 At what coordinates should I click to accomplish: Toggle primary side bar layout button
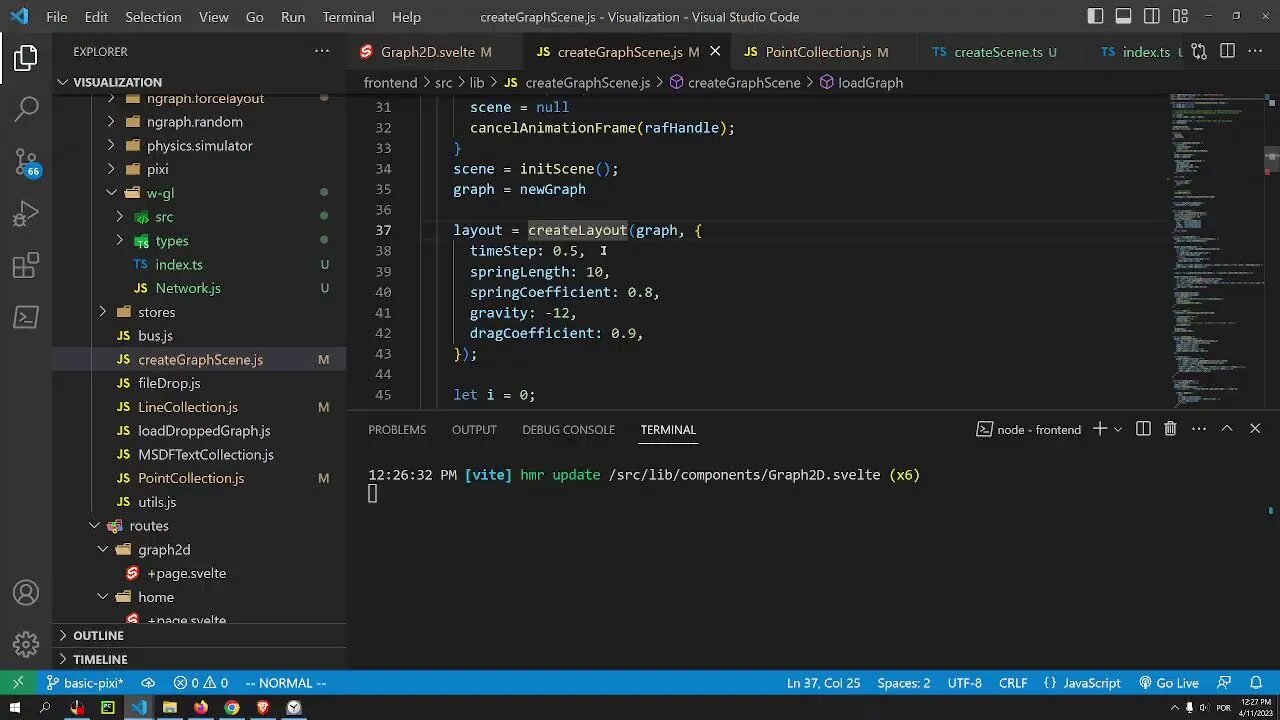click(1096, 16)
